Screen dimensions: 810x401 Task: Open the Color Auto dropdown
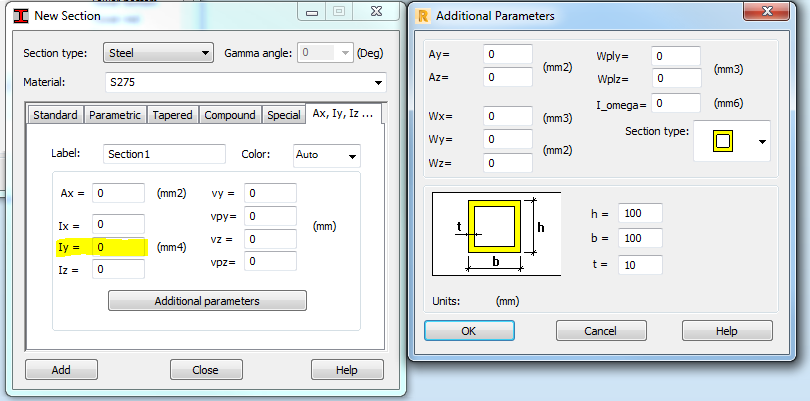tap(352, 156)
